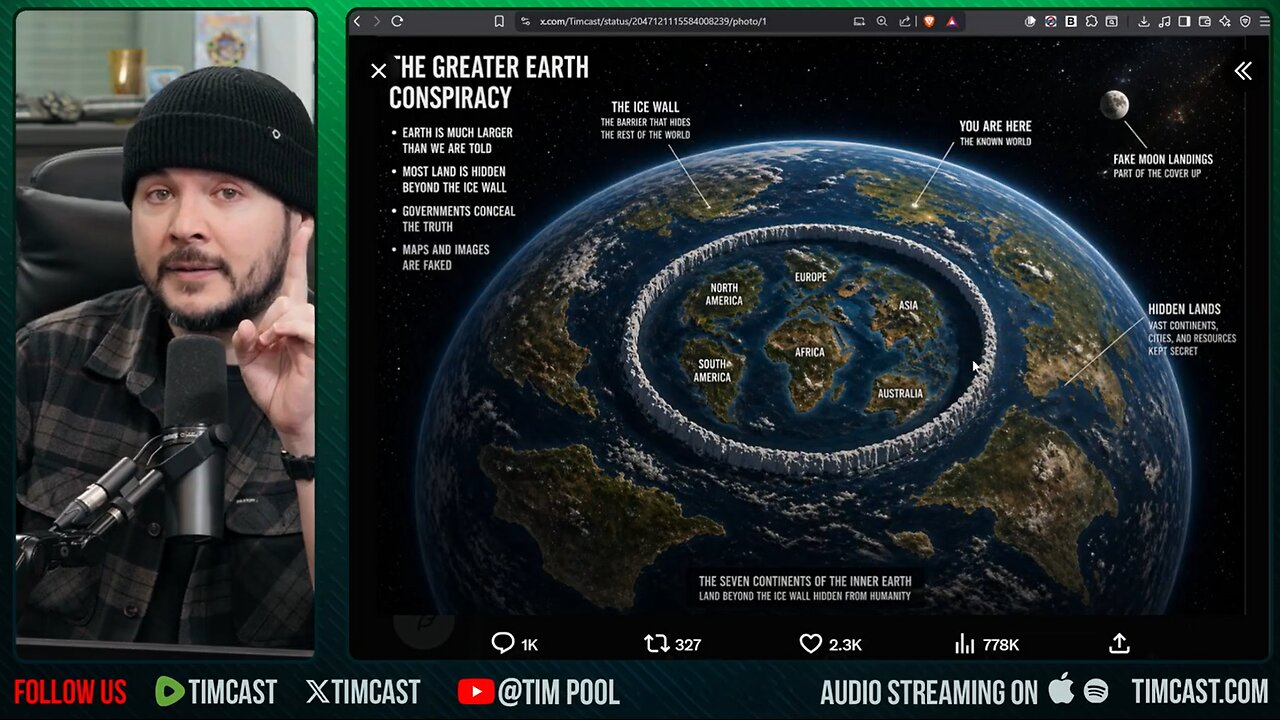Open the view analytics bar chart icon

click(965, 644)
